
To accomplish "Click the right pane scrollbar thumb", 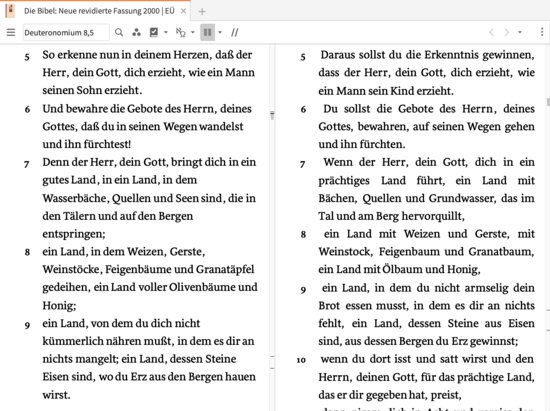I will [548, 102].
